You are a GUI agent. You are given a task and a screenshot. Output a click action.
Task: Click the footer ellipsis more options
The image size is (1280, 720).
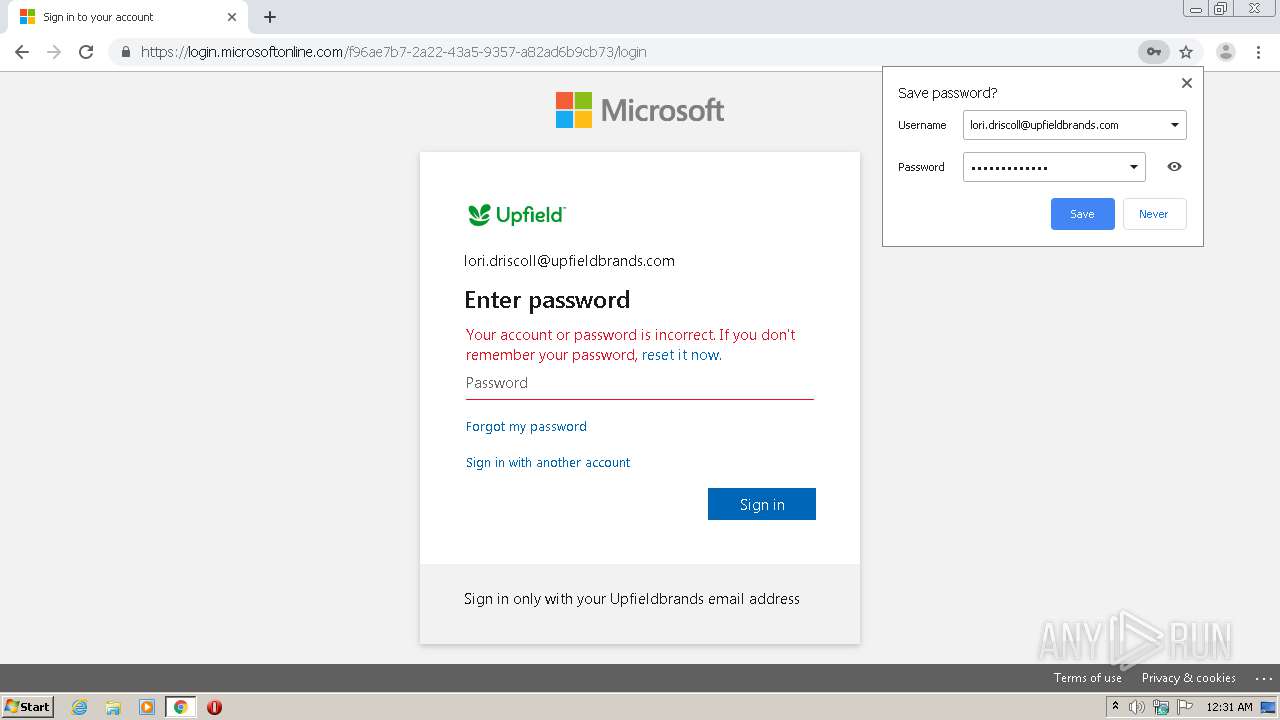coord(1263,678)
